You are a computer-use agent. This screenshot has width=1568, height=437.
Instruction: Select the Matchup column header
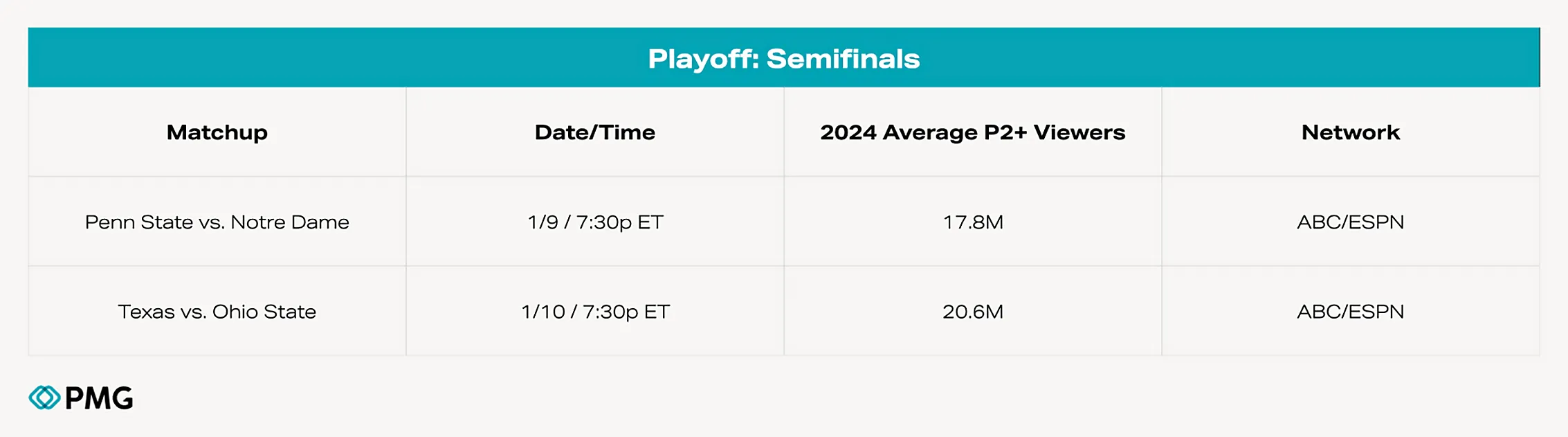(217, 132)
